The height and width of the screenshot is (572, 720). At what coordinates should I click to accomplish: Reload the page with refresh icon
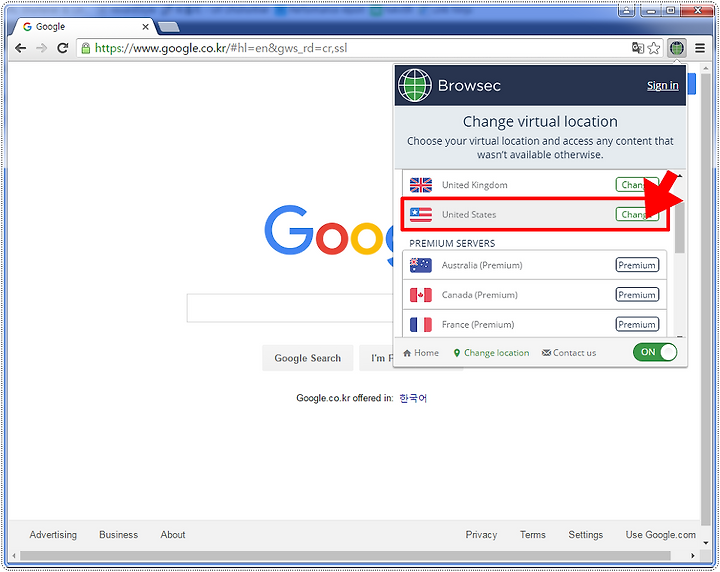click(x=63, y=48)
